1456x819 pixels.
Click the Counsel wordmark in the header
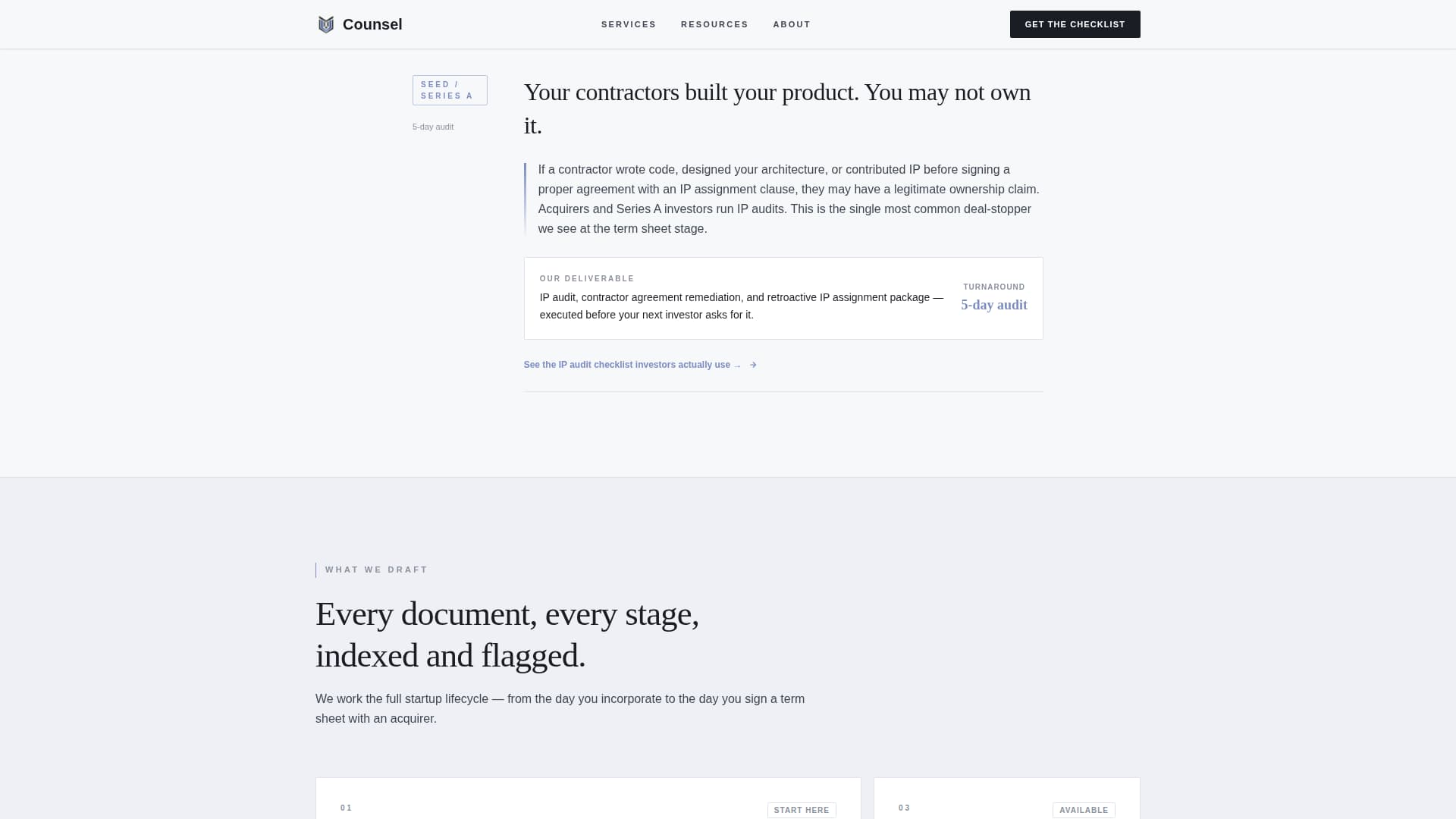click(372, 24)
